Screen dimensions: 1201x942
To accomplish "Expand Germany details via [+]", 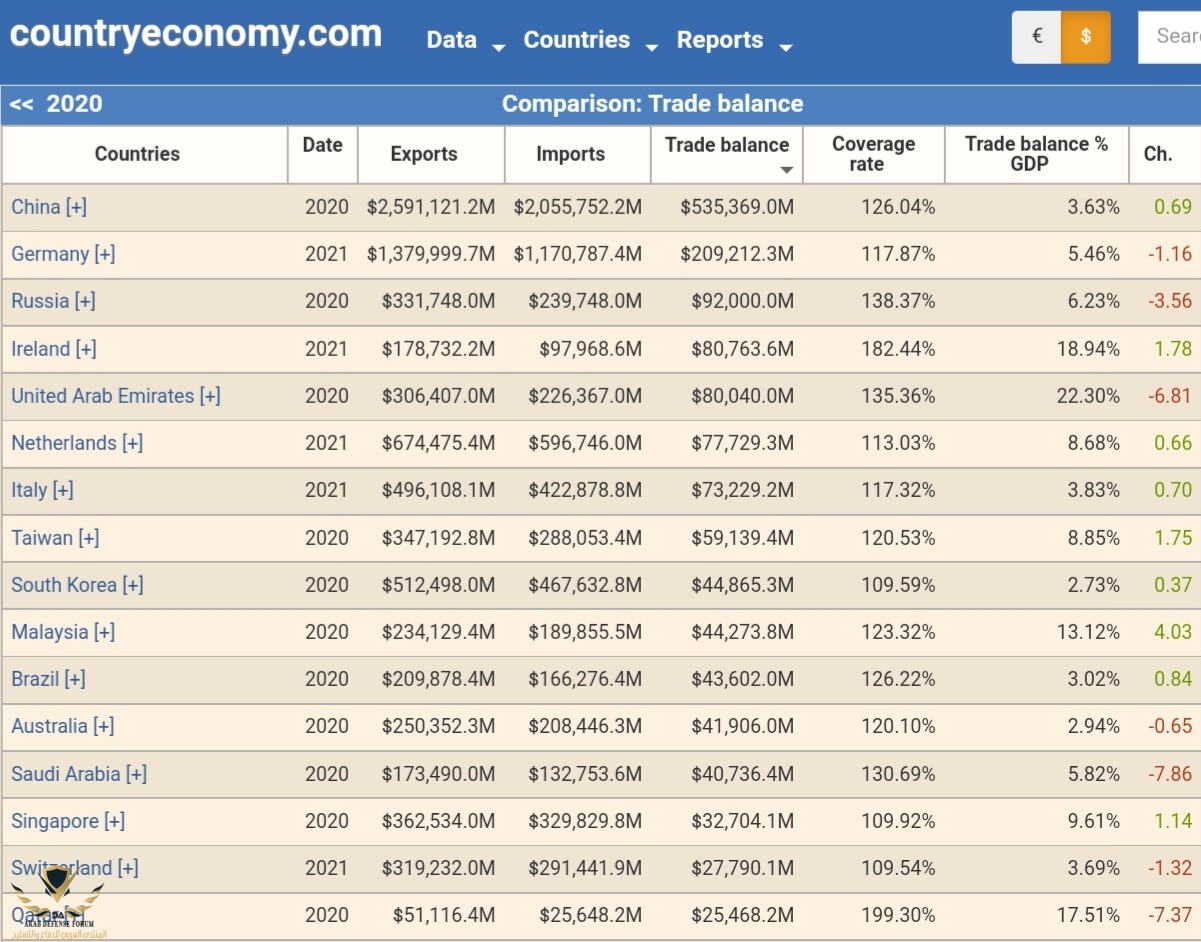I will click(x=105, y=254).
